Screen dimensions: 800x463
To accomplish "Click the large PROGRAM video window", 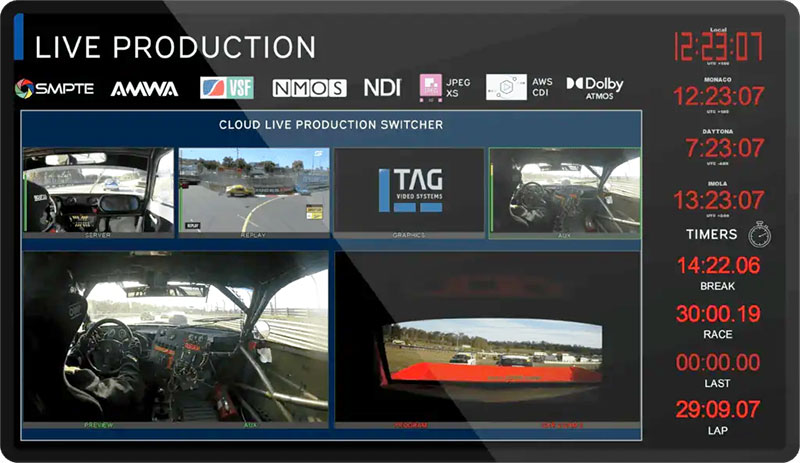I will [488, 337].
